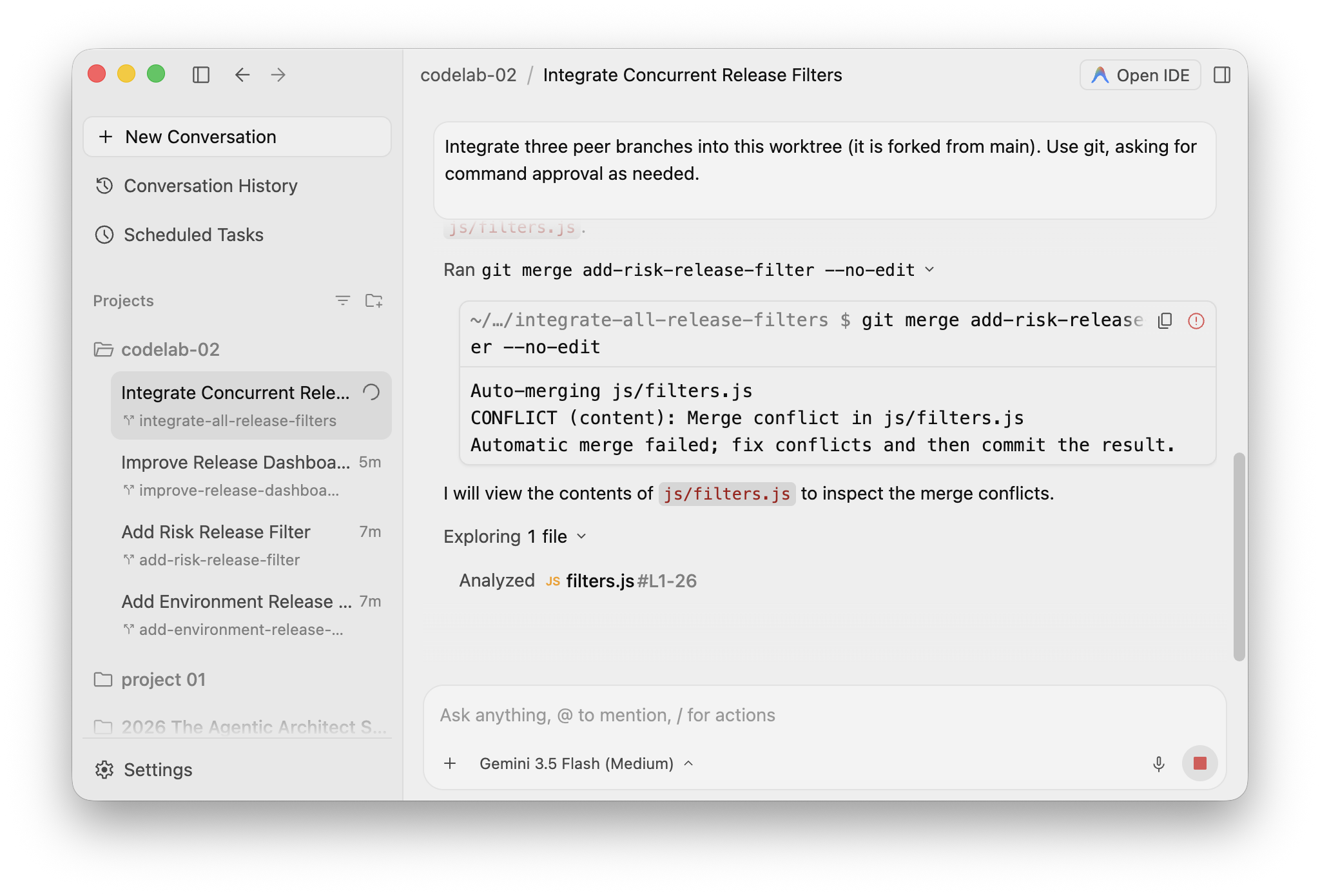Click the microphone voice input icon
This screenshot has height=896, width=1320.
1159,764
